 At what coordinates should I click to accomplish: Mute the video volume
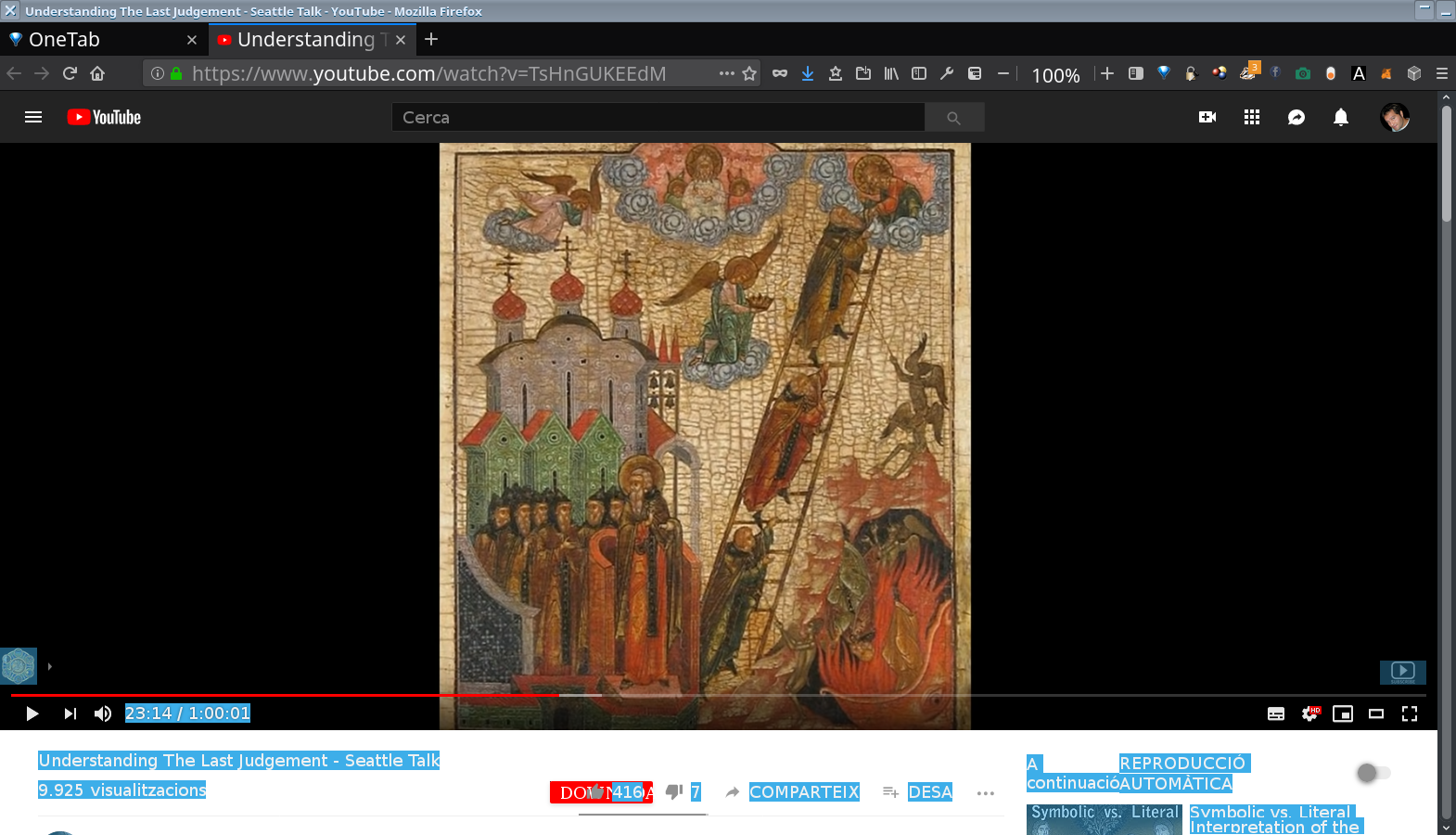103,713
